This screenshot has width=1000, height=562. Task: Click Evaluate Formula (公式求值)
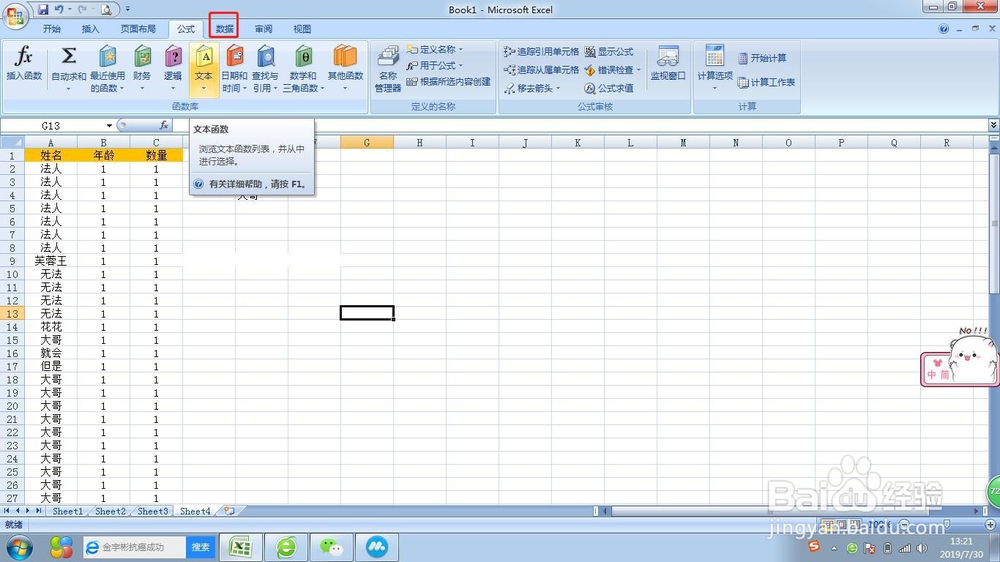(x=609, y=88)
